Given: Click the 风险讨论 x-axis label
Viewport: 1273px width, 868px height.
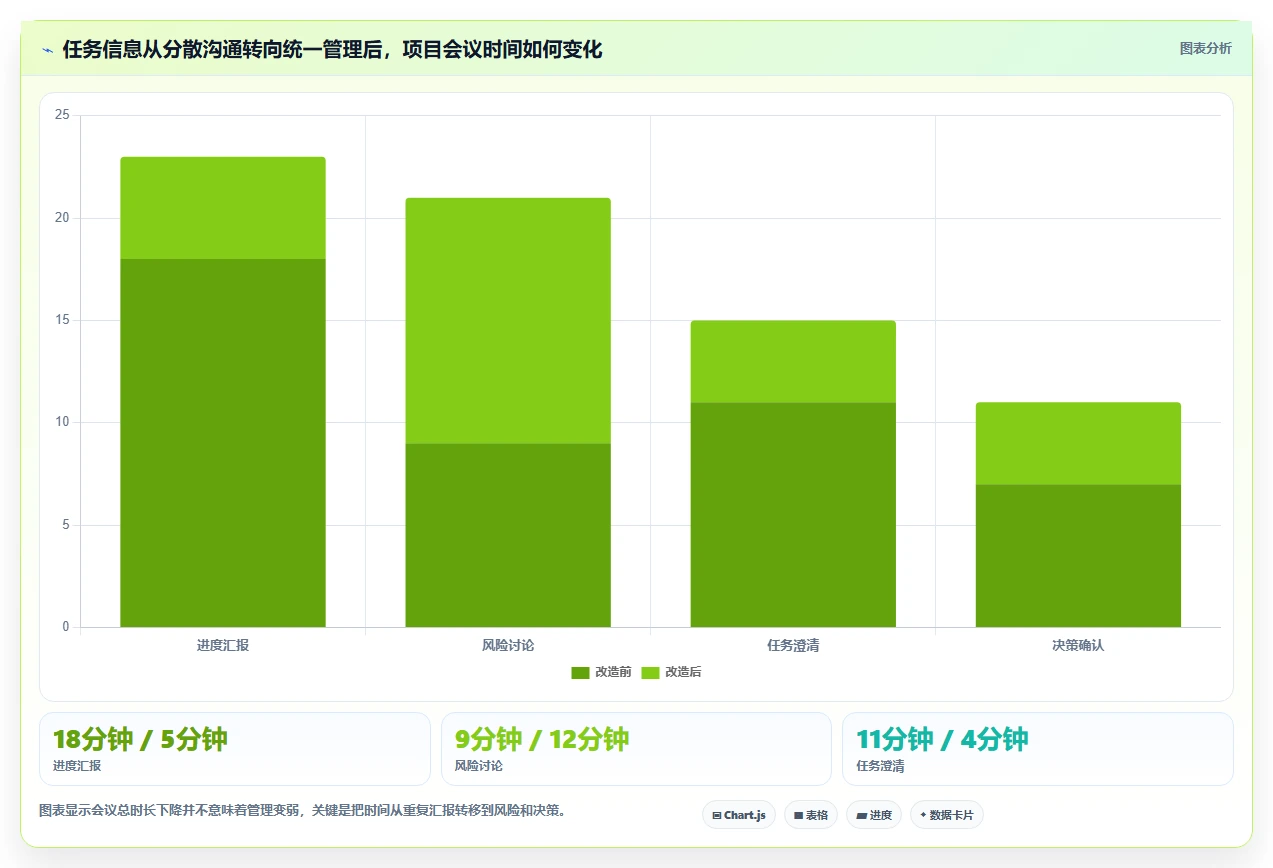Looking at the screenshot, I should 508,646.
